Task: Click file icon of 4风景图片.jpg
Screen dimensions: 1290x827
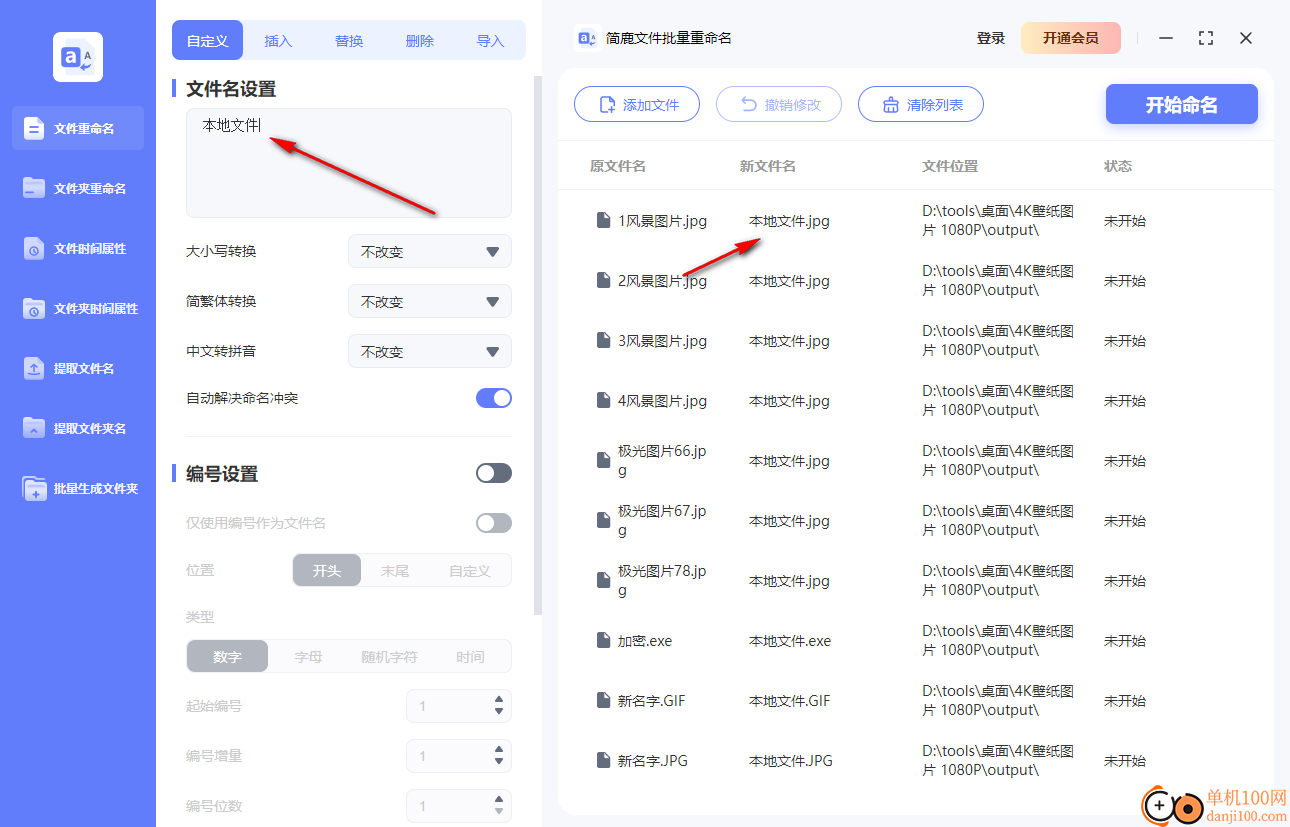Action: 603,400
